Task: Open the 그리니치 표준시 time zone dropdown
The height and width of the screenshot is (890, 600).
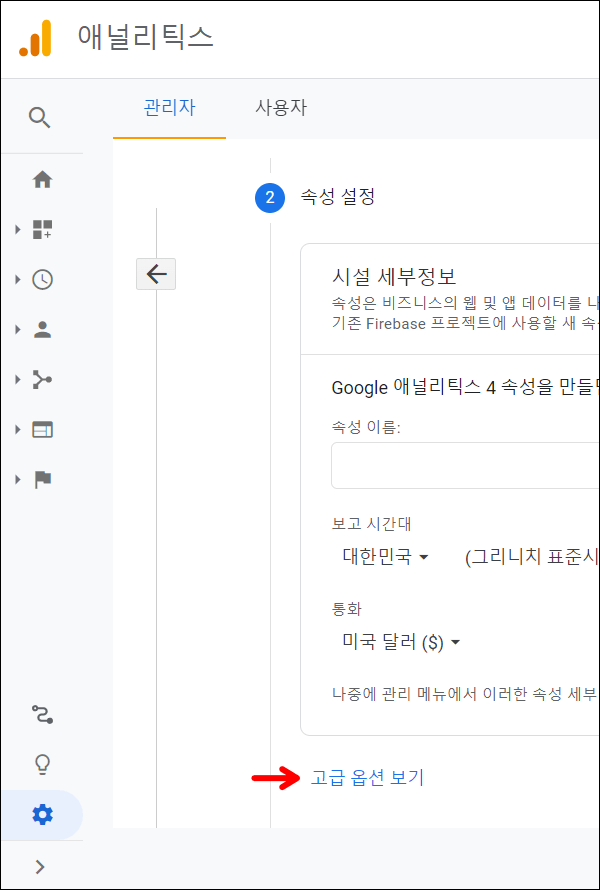Action: pos(531,557)
